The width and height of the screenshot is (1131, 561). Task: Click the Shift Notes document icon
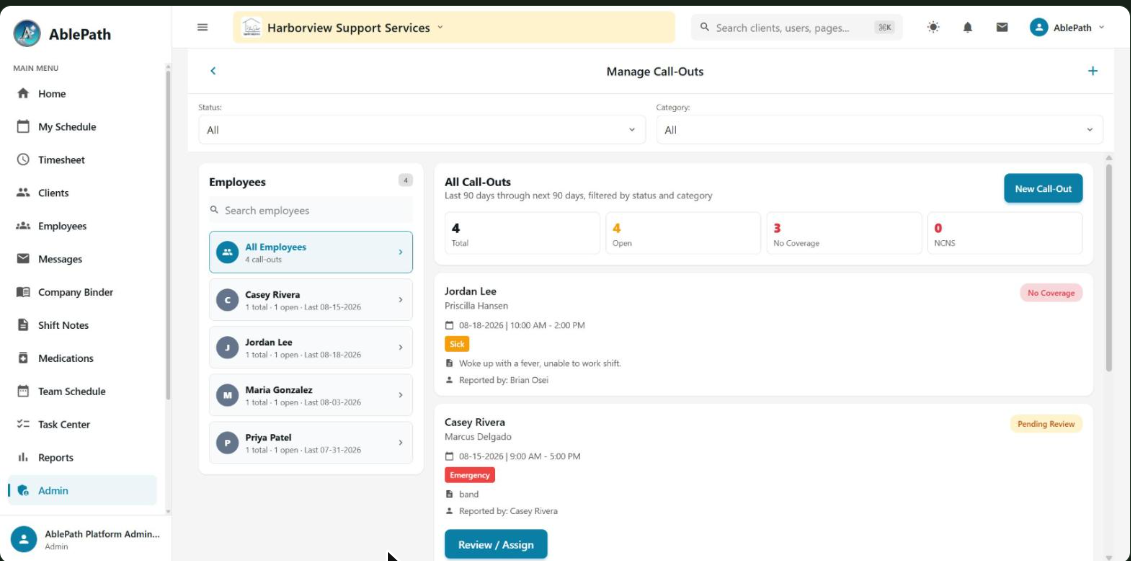[23, 325]
